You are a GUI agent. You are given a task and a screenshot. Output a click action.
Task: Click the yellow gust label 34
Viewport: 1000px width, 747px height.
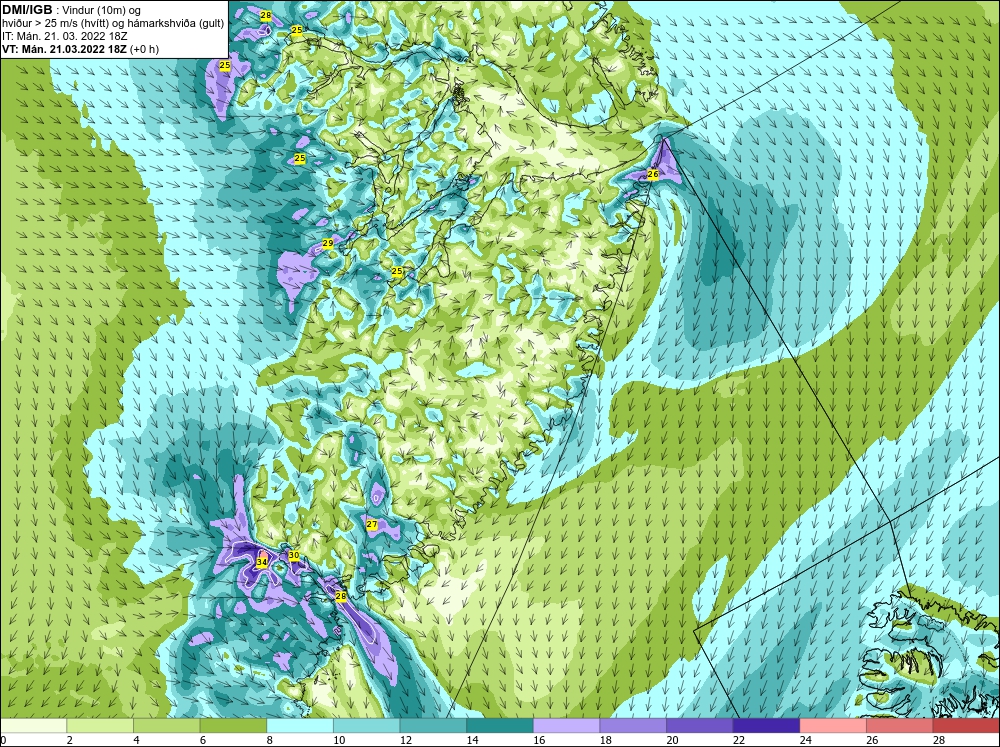pyautogui.click(x=261, y=562)
